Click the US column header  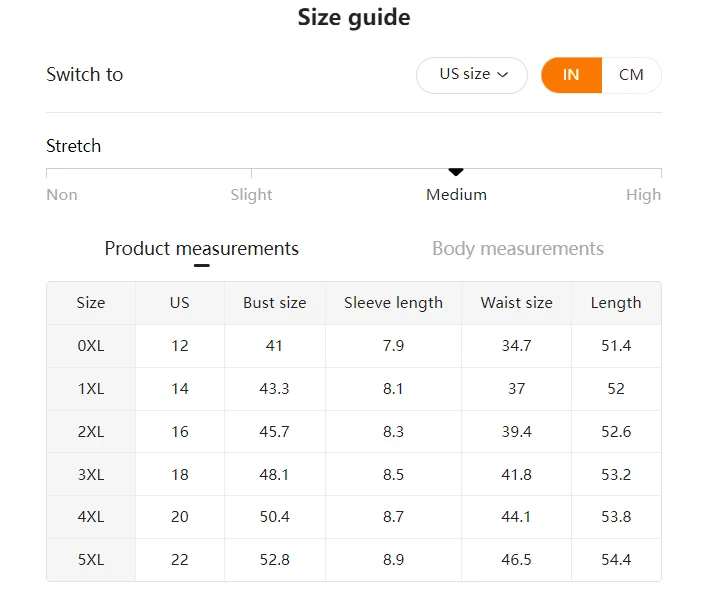[x=180, y=303]
